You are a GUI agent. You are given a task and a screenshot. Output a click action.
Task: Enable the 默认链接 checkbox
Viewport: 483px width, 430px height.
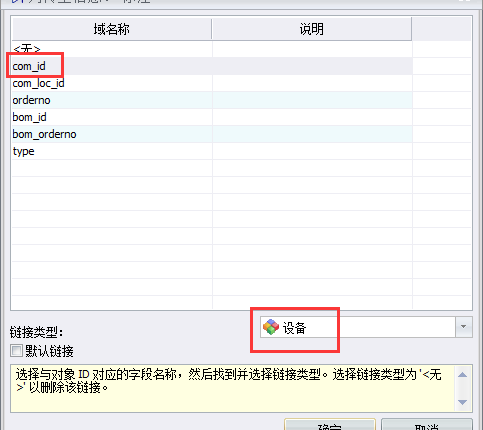click(x=16, y=351)
